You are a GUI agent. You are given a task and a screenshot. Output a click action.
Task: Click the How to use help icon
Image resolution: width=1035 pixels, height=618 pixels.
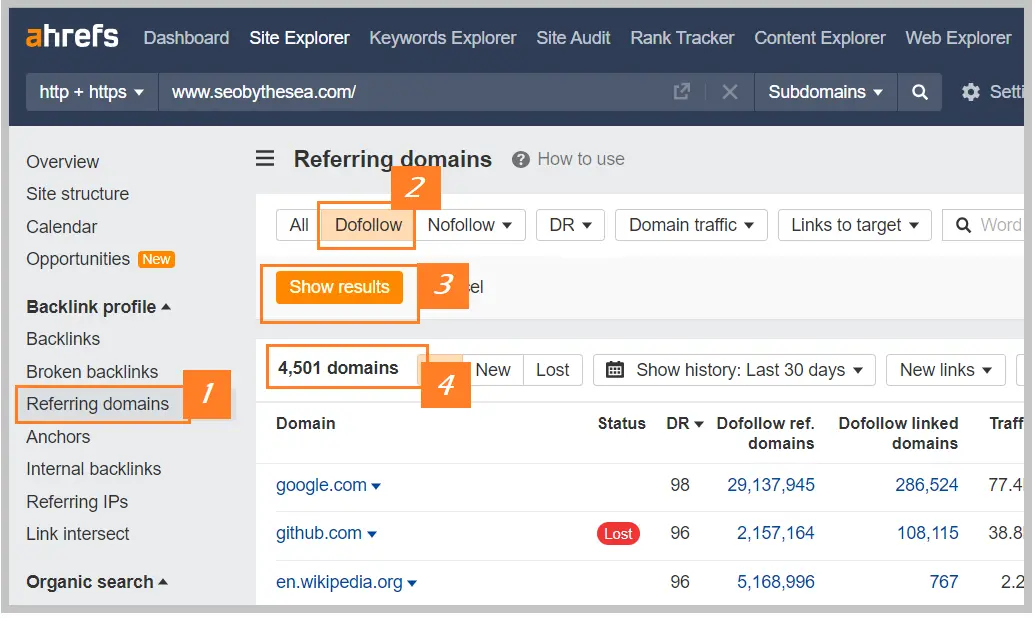click(x=521, y=159)
